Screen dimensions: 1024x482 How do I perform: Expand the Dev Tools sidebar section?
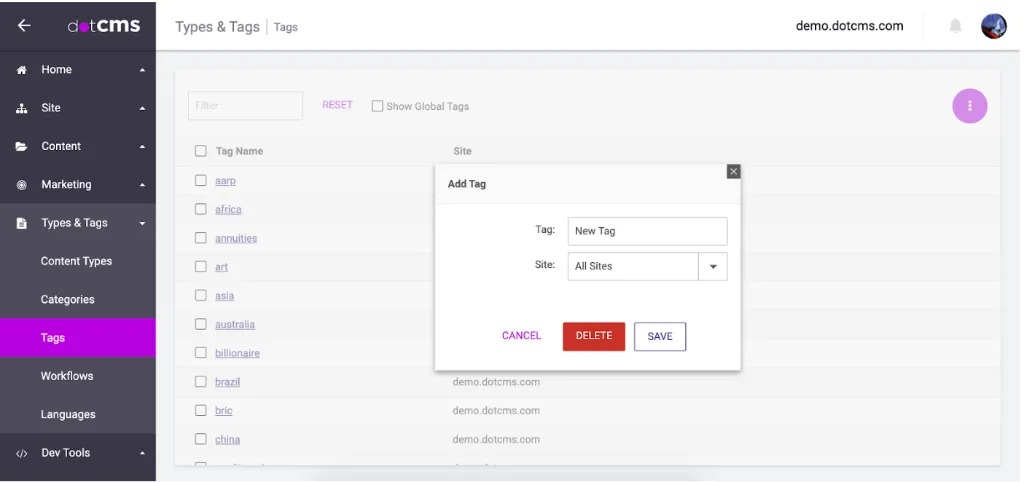142,453
